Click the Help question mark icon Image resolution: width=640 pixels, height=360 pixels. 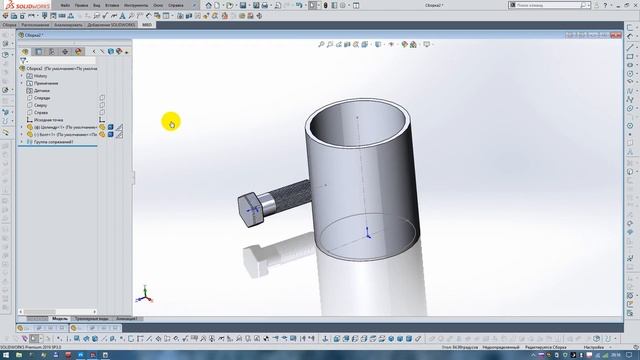pyautogui.click(x=605, y=5)
